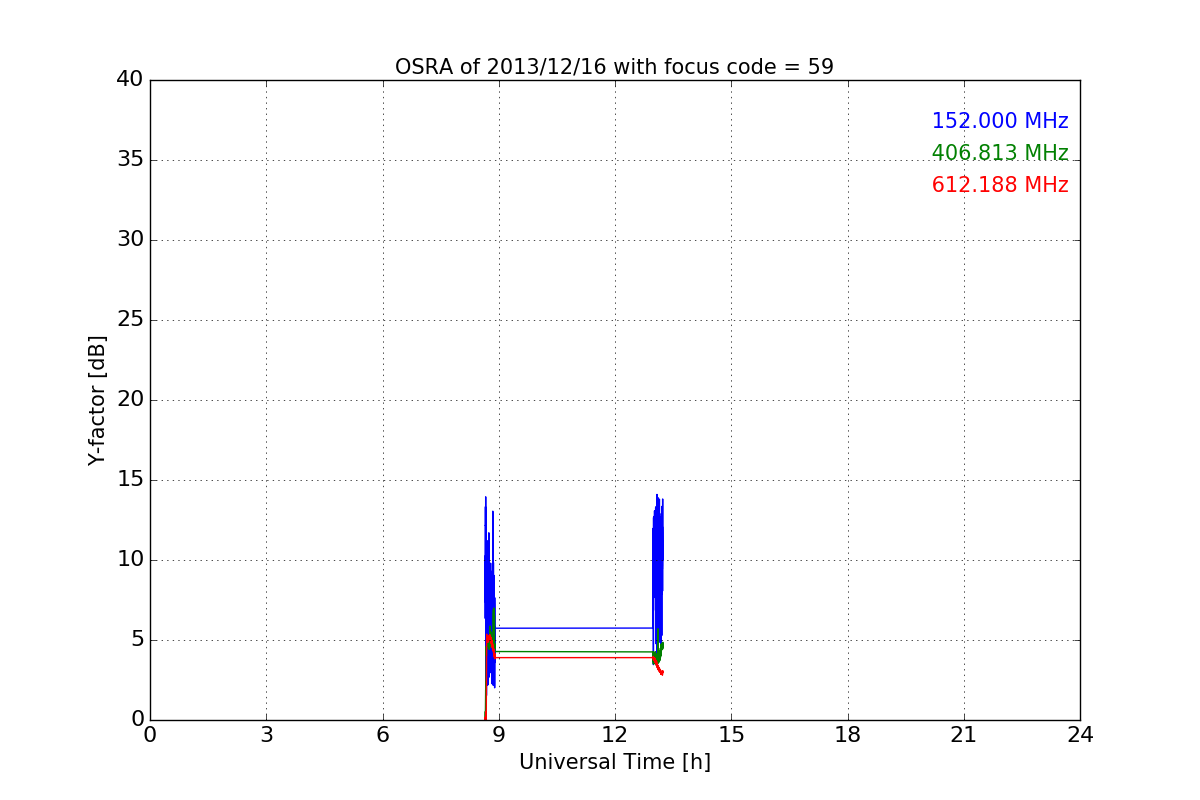Click y-axis tick label 30
The height and width of the screenshot is (800, 1200).
tap(130, 240)
